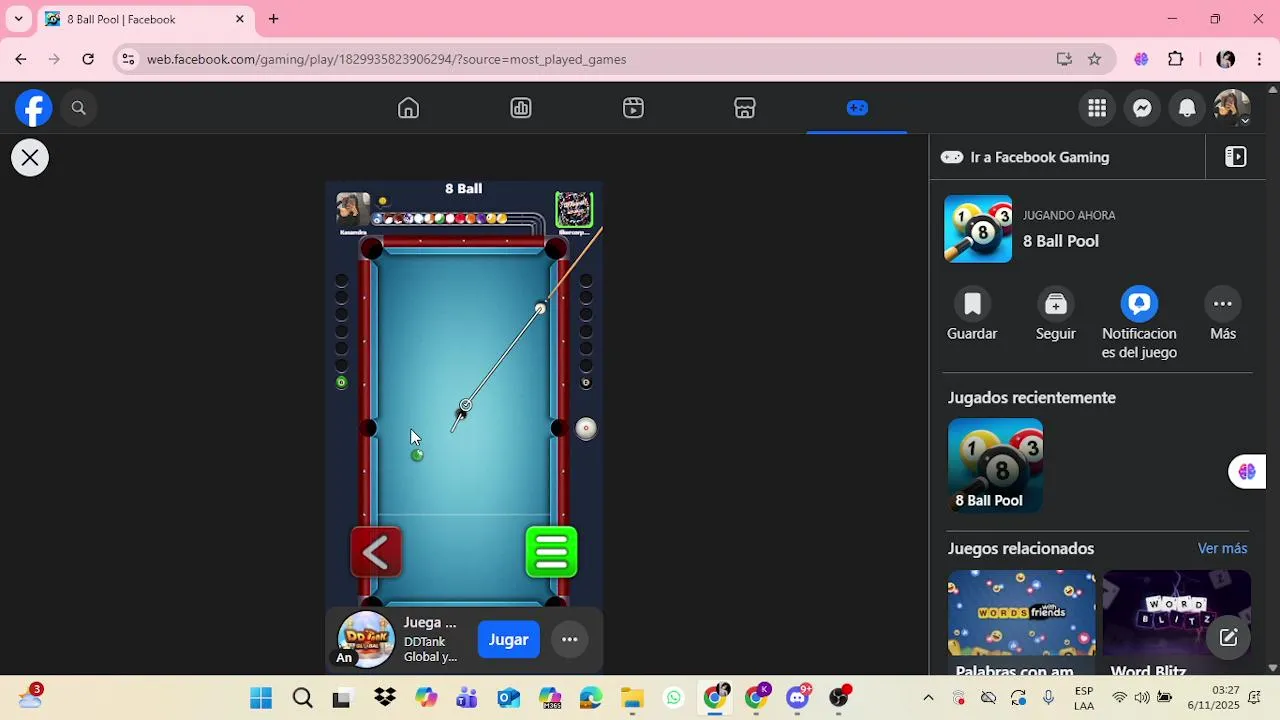Go to the Home feed tab
The image size is (1280, 720).
point(408,108)
